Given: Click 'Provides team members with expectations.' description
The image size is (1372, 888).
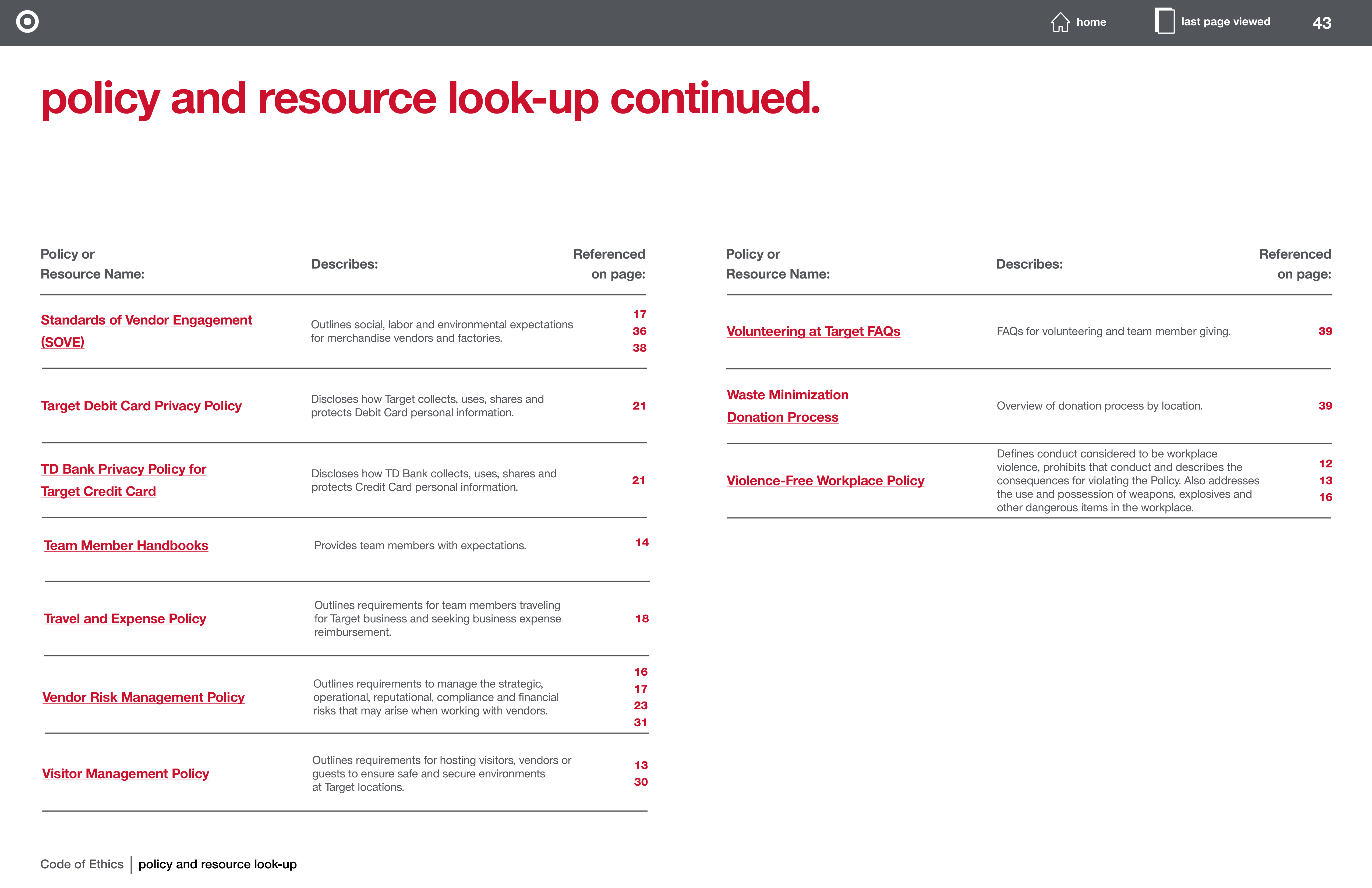Looking at the screenshot, I should [420, 545].
